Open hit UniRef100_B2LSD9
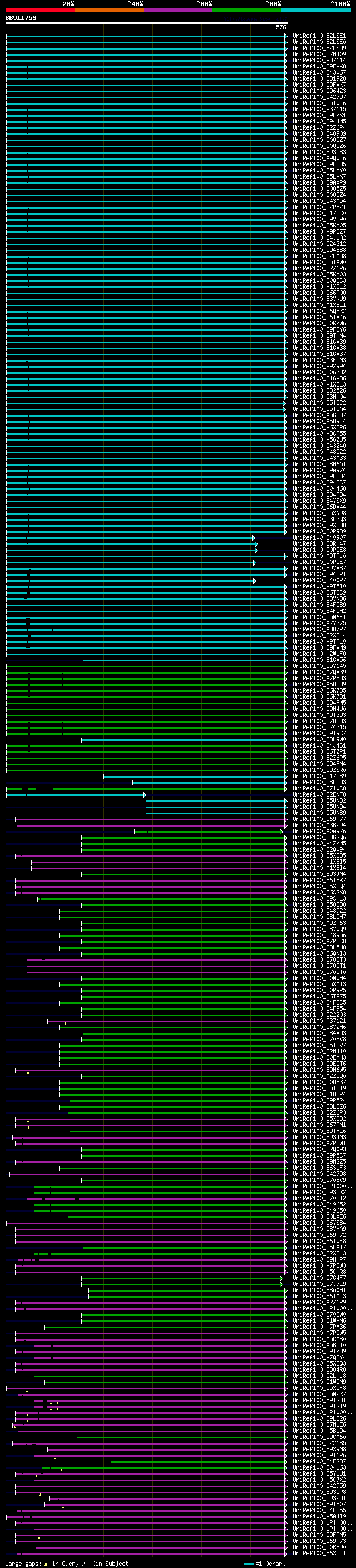The width and height of the screenshot is (356, 1568). coord(319,48)
